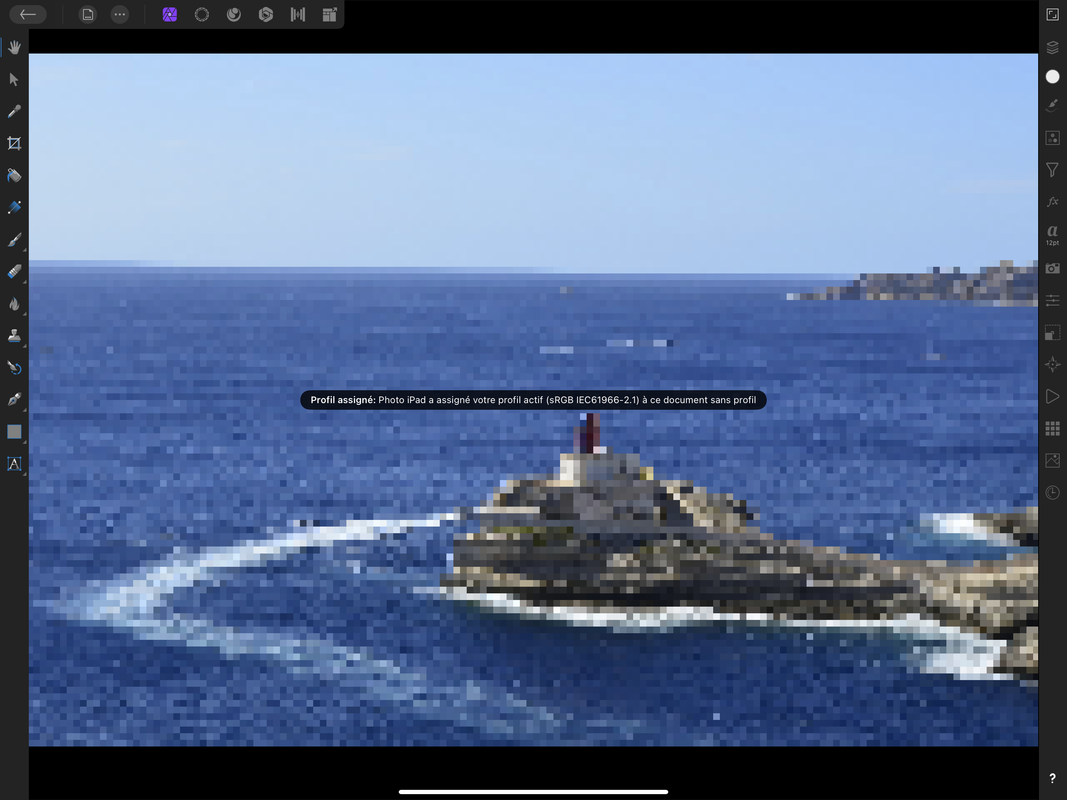This screenshot has width=1067, height=800.
Task: Select the Burn/Dodge flame tool
Action: point(14,303)
